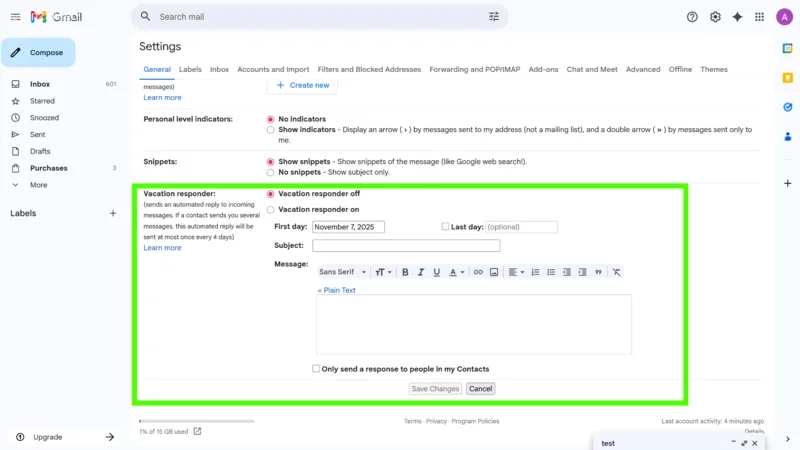Image resolution: width=800 pixels, height=450 pixels.
Task: Open the Settings gear icon
Action: [x=715, y=17]
